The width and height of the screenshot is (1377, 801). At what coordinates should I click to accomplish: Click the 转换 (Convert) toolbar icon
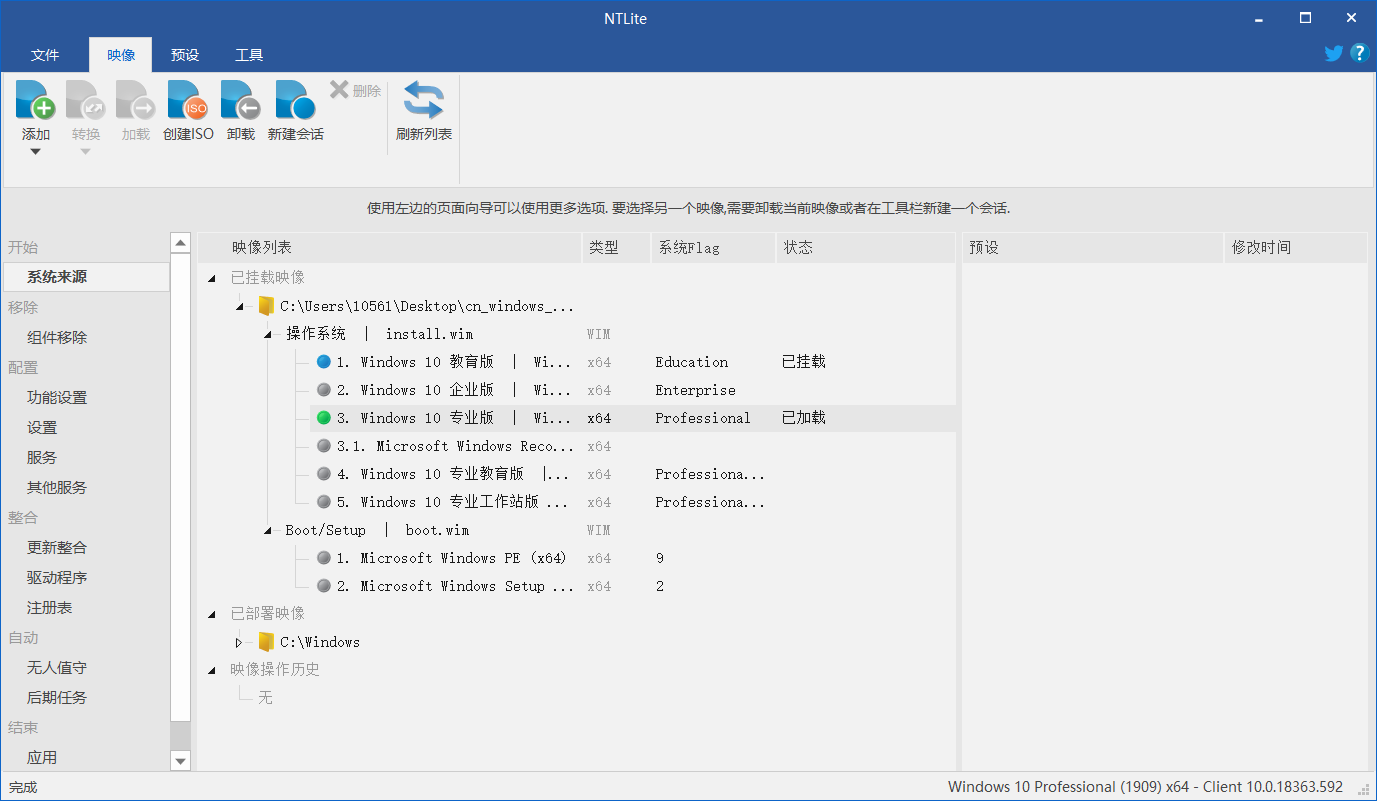[85, 100]
